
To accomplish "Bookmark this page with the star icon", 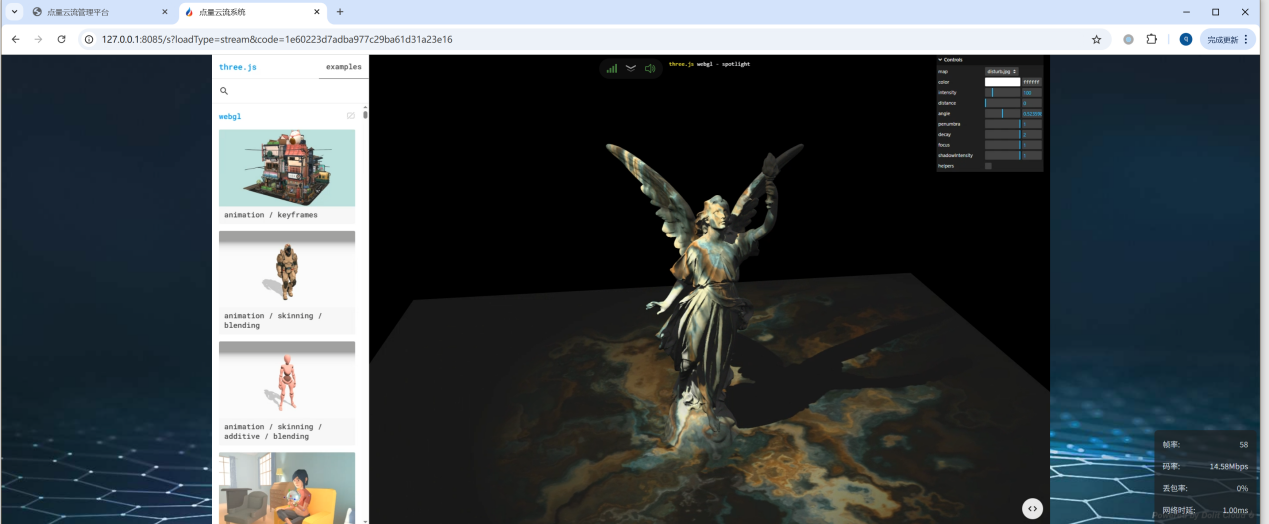I will tap(1096, 39).
